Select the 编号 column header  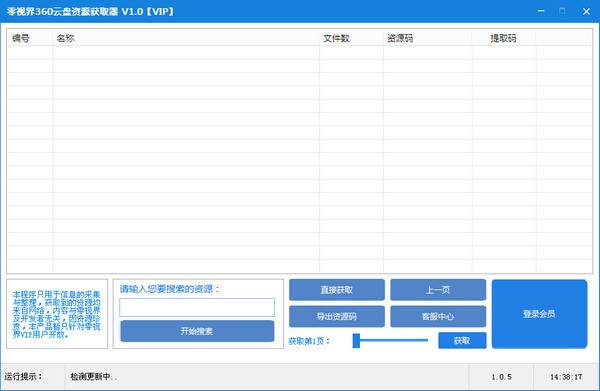[30, 38]
